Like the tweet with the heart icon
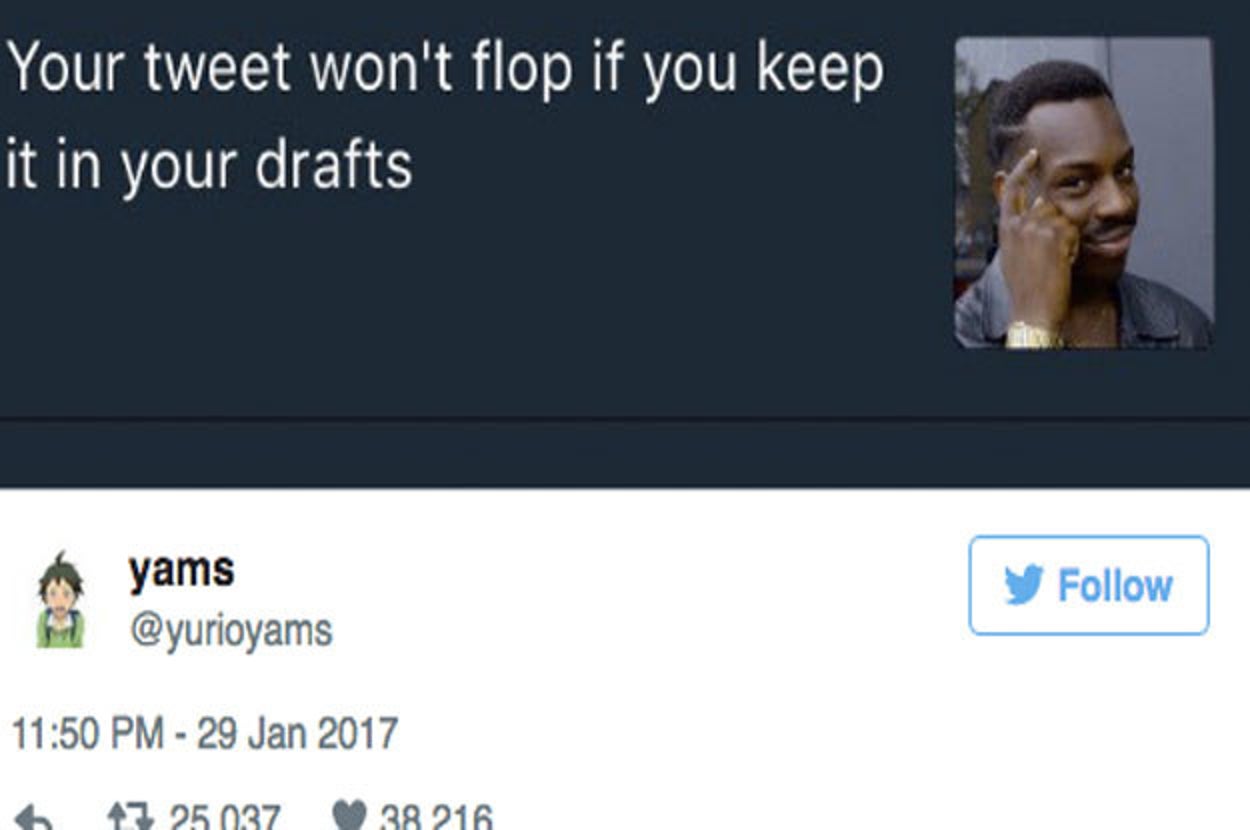The height and width of the screenshot is (830, 1250). [x=349, y=818]
